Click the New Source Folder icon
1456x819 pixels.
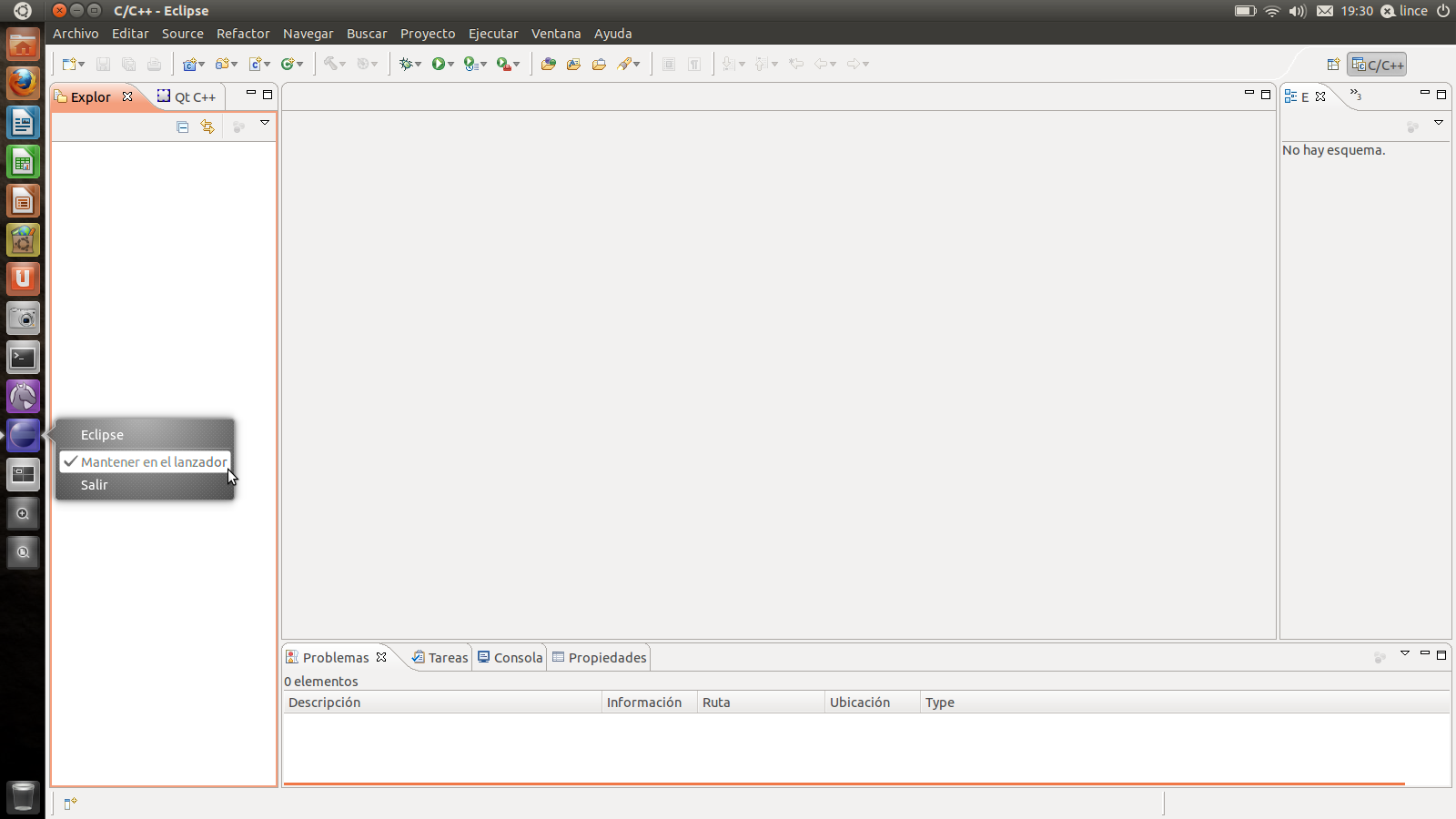222,64
